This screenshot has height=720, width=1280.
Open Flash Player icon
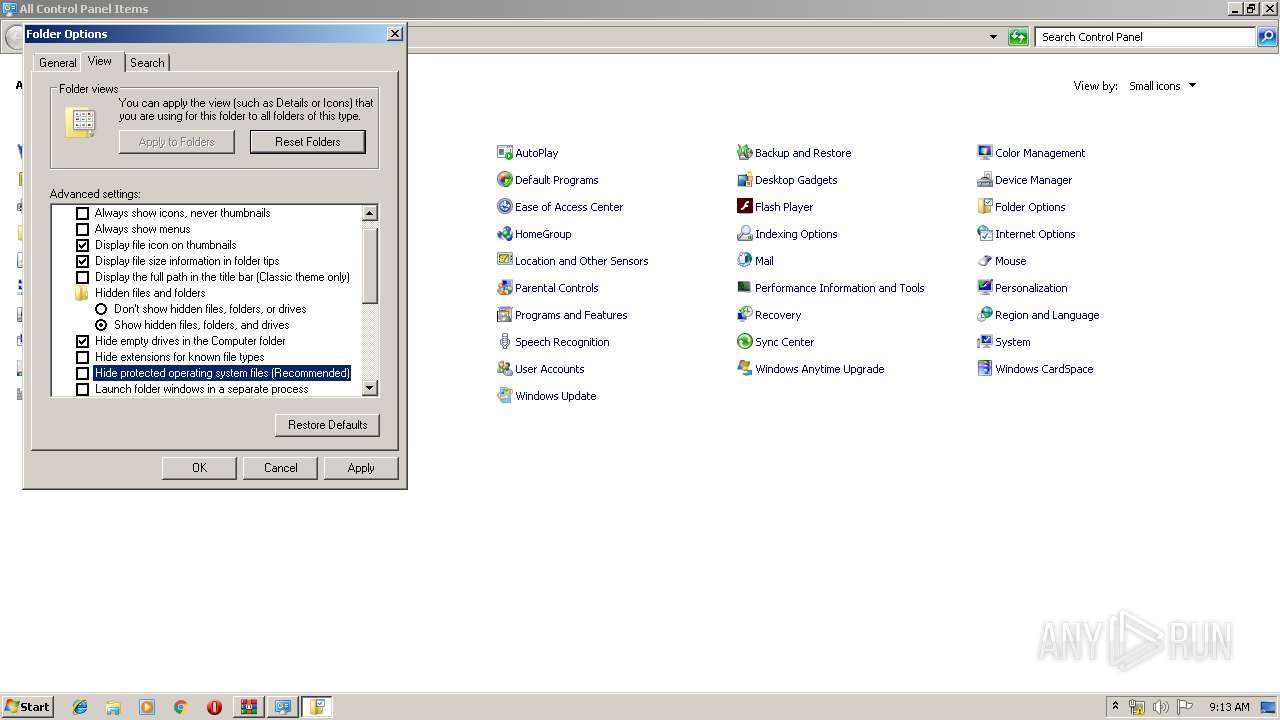744,207
